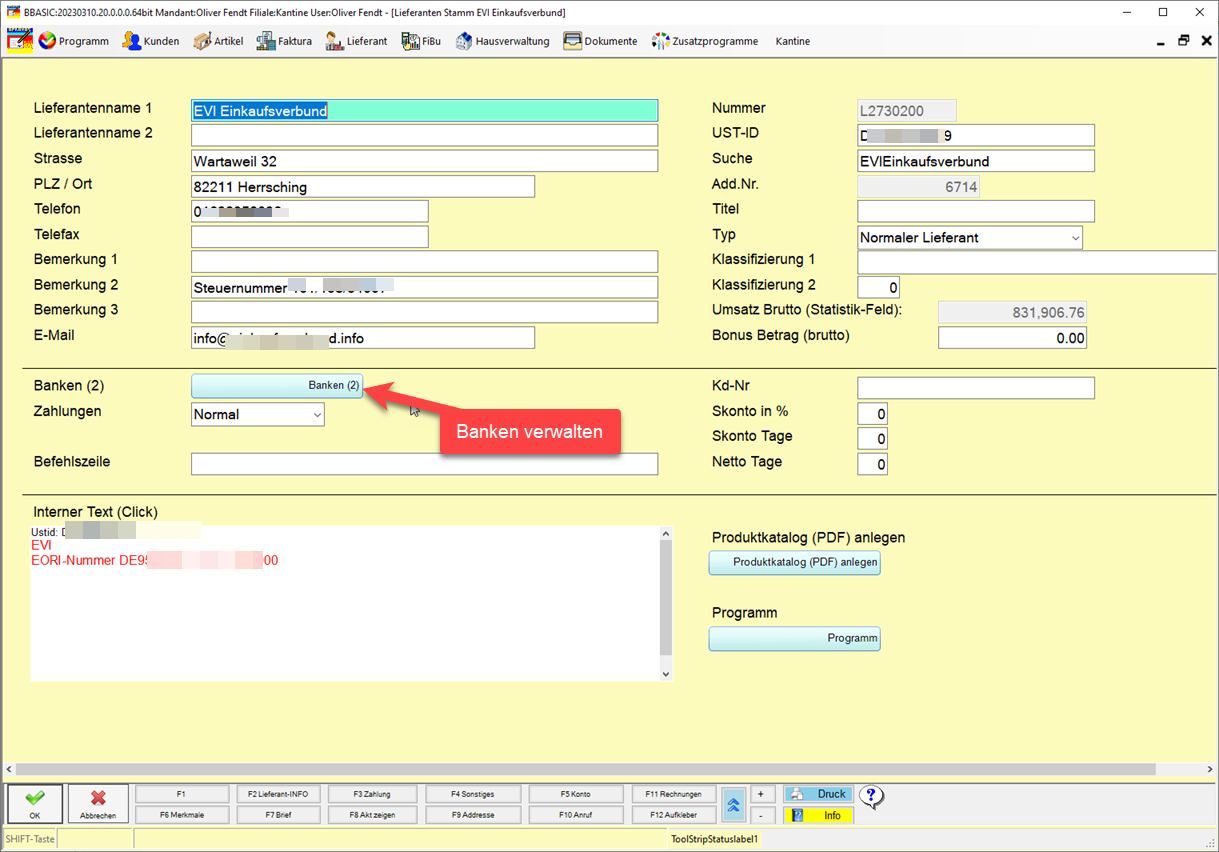Click the F5 Konto button
Screen dimensions: 1219x852
pos(574,794)
